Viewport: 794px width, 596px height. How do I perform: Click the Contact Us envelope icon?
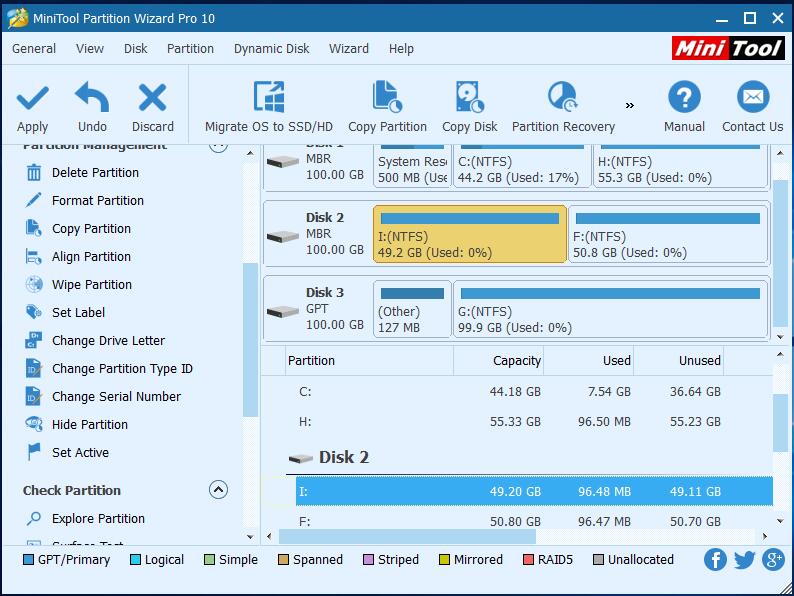(753, 97)
